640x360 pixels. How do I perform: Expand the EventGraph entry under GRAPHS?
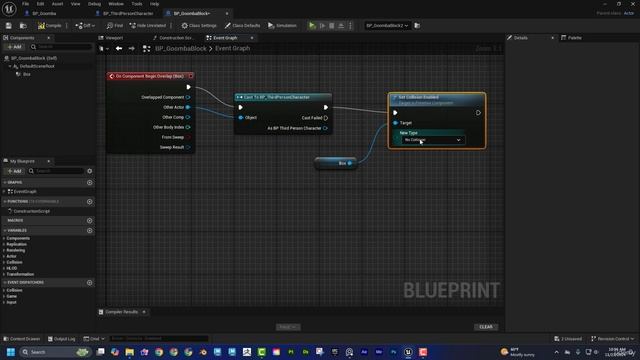point(4,191)
